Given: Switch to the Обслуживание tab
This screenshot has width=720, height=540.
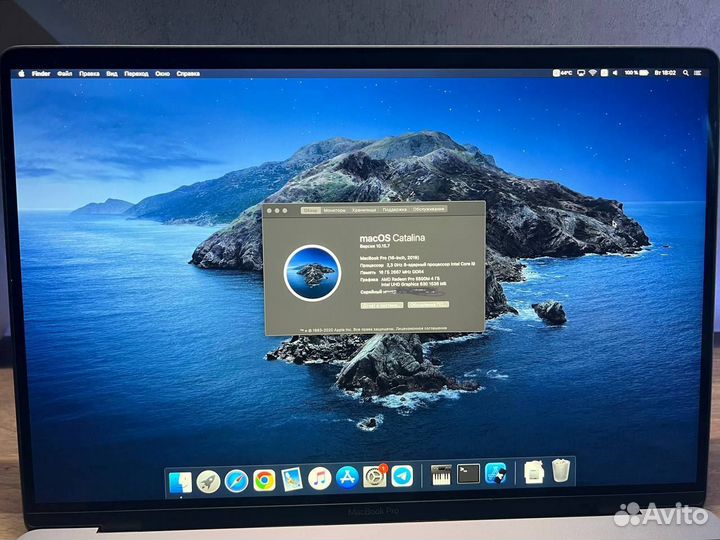Looking at the screenshot, I should pyautogui.click(x=429, y=209).
